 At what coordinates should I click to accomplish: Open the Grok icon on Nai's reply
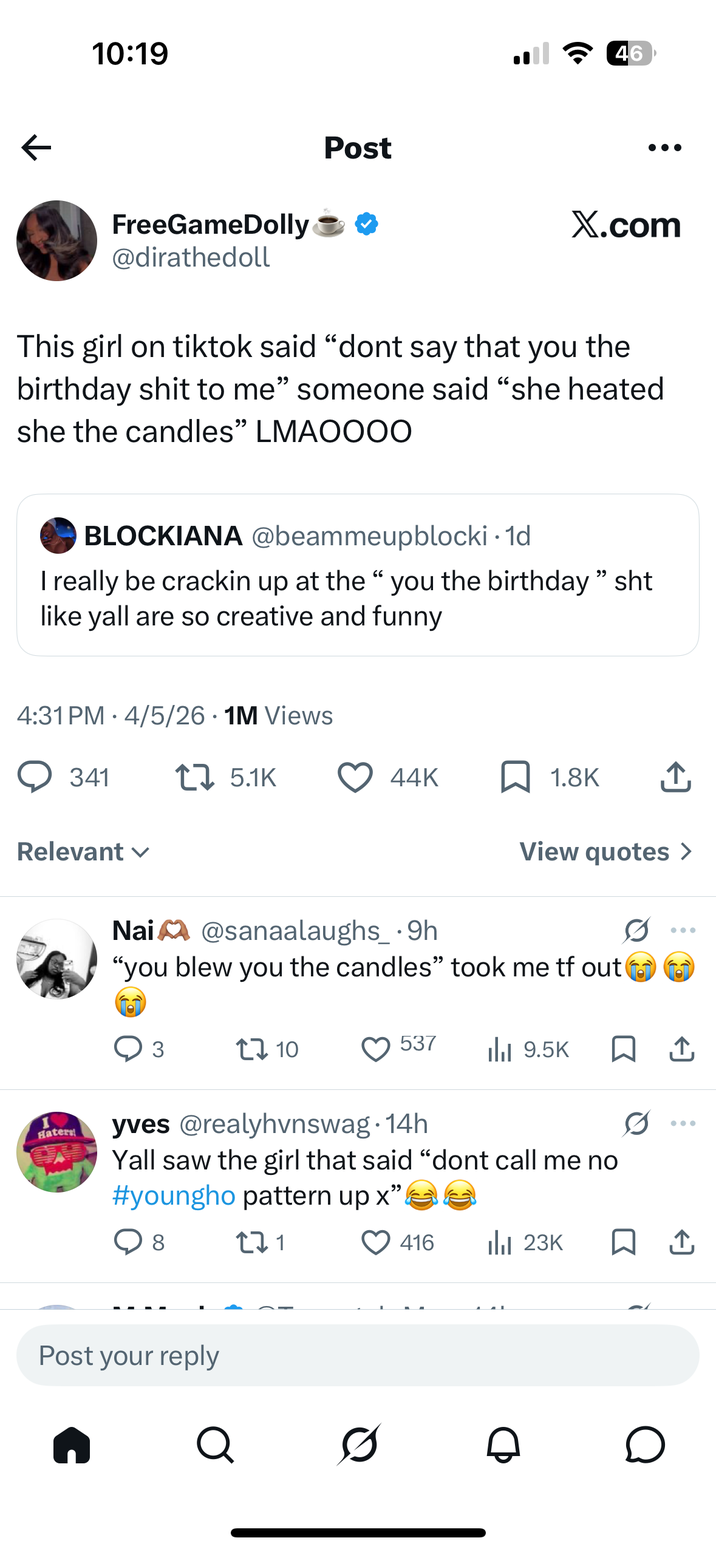[636, 930]
